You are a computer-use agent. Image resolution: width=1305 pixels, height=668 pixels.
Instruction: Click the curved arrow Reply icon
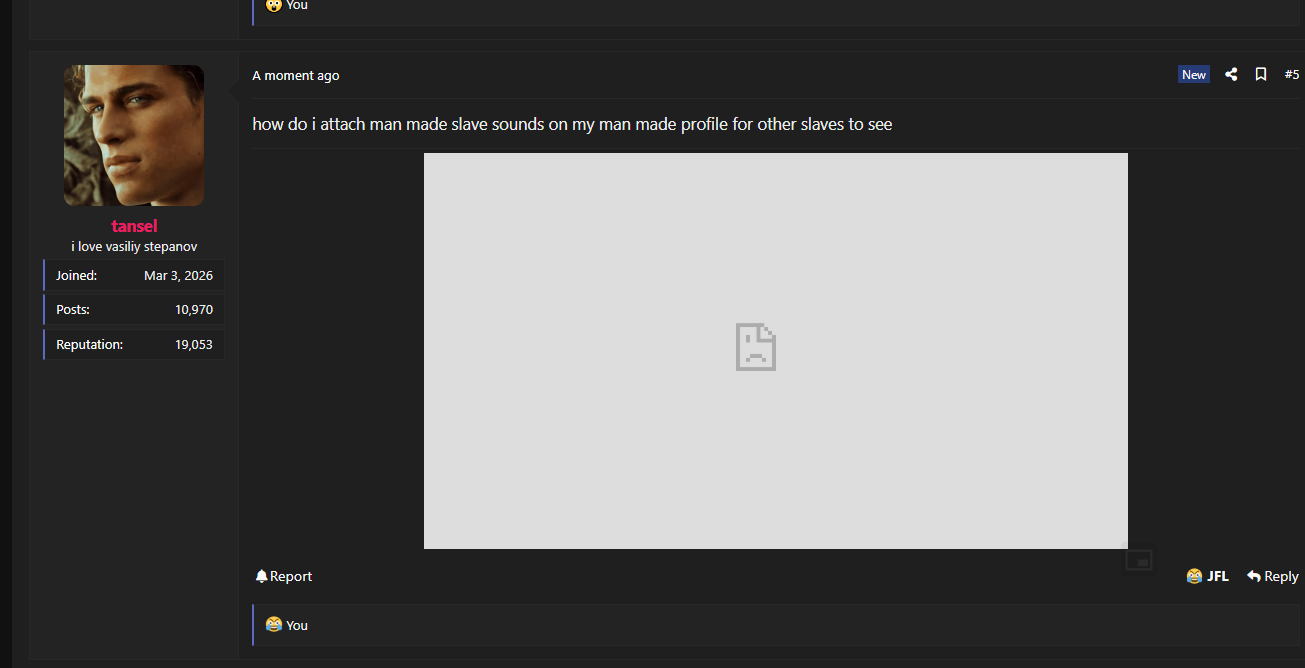pos(1254,576)
